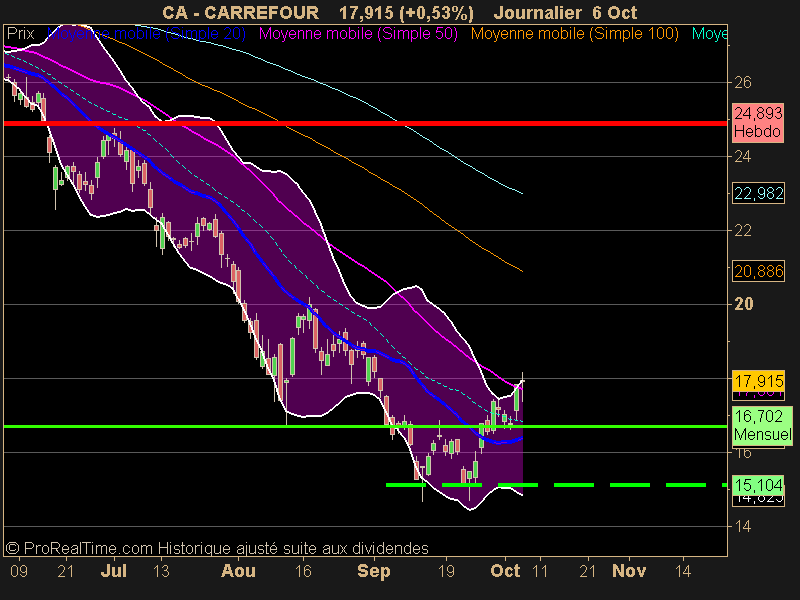
Task: Click the 26 price axis tick
Action: (743, 83)
